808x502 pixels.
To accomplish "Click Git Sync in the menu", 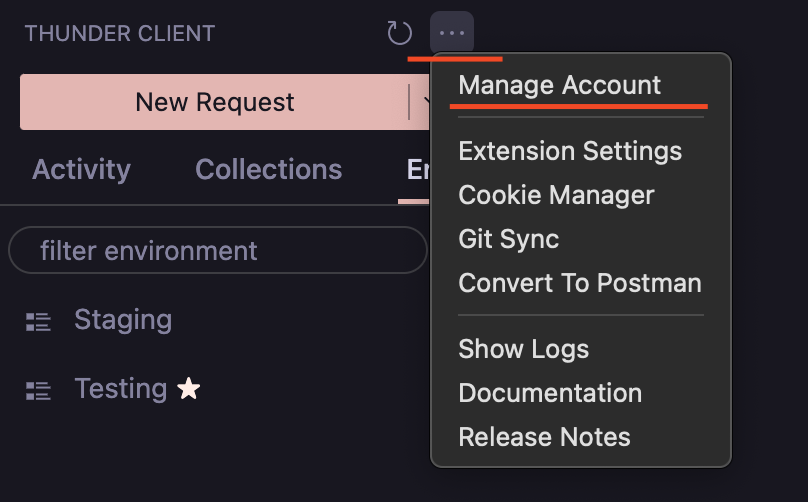I will (x=508, y=239).
